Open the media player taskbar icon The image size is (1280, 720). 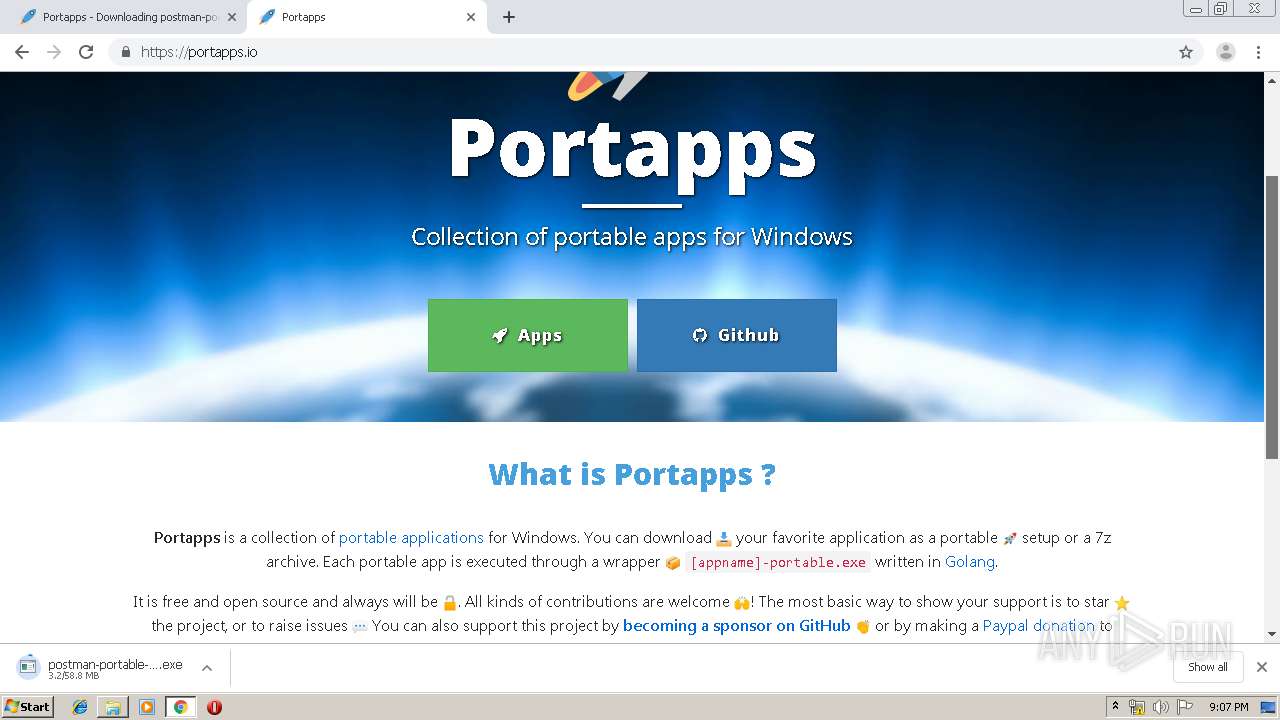(147, 707)
